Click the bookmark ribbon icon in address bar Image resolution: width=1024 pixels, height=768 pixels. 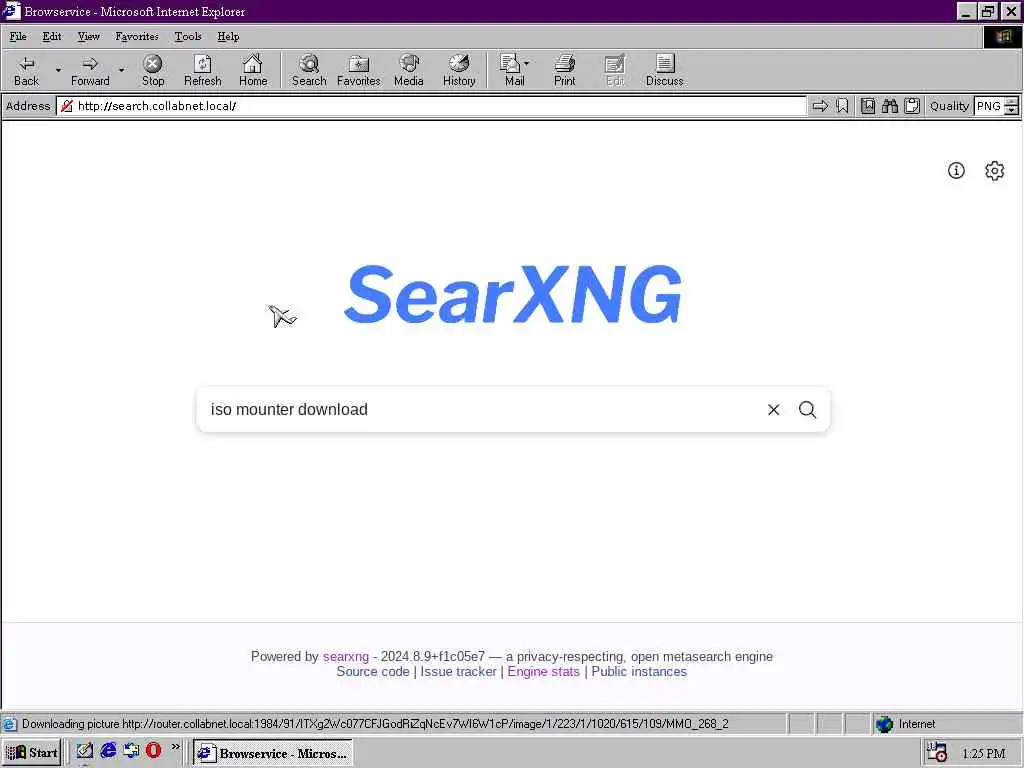842,106
